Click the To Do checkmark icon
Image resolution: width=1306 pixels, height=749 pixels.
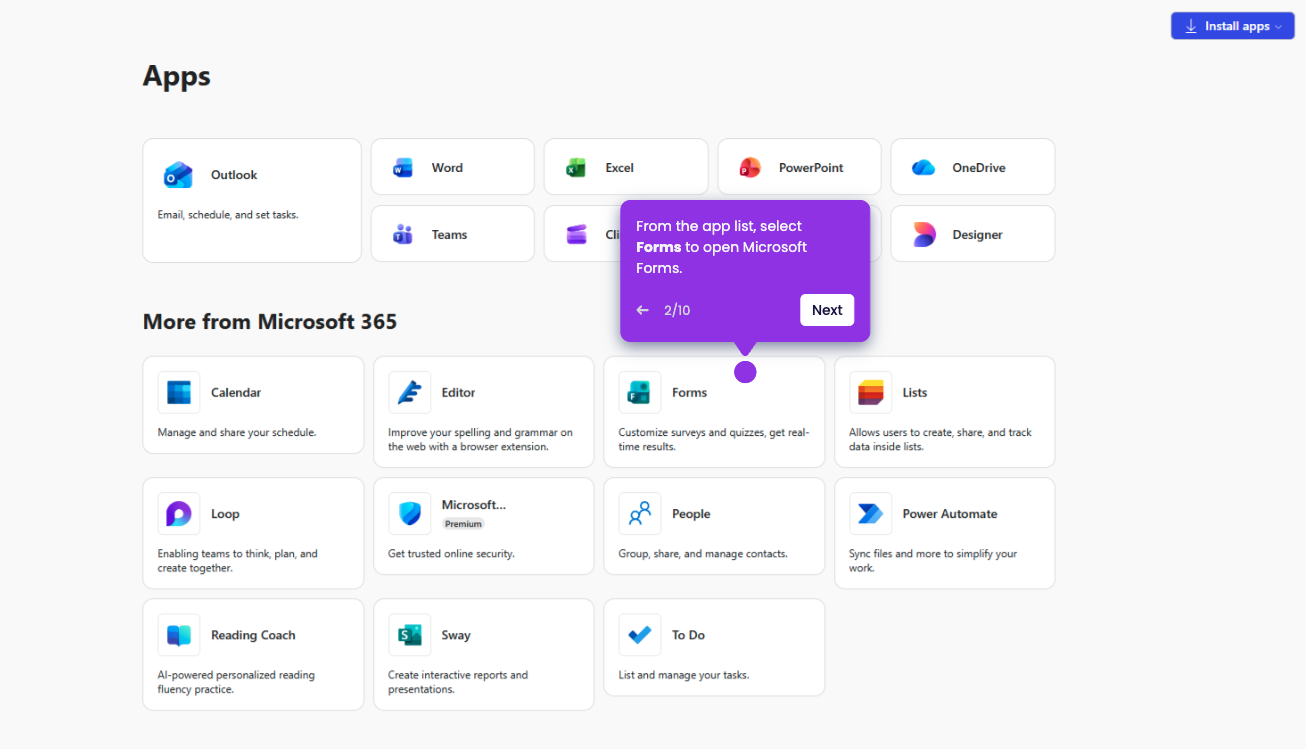640,635
